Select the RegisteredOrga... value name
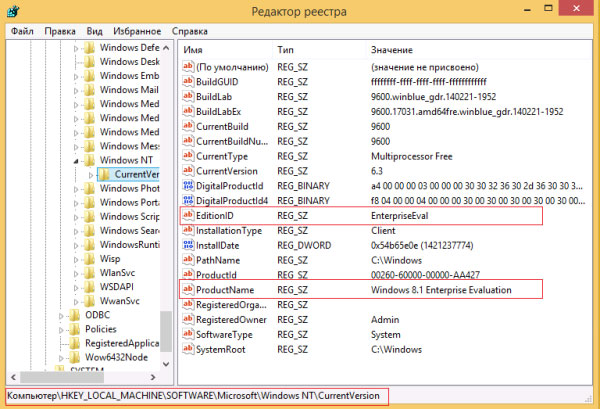 pyautogui.click(x=231, y=305)
